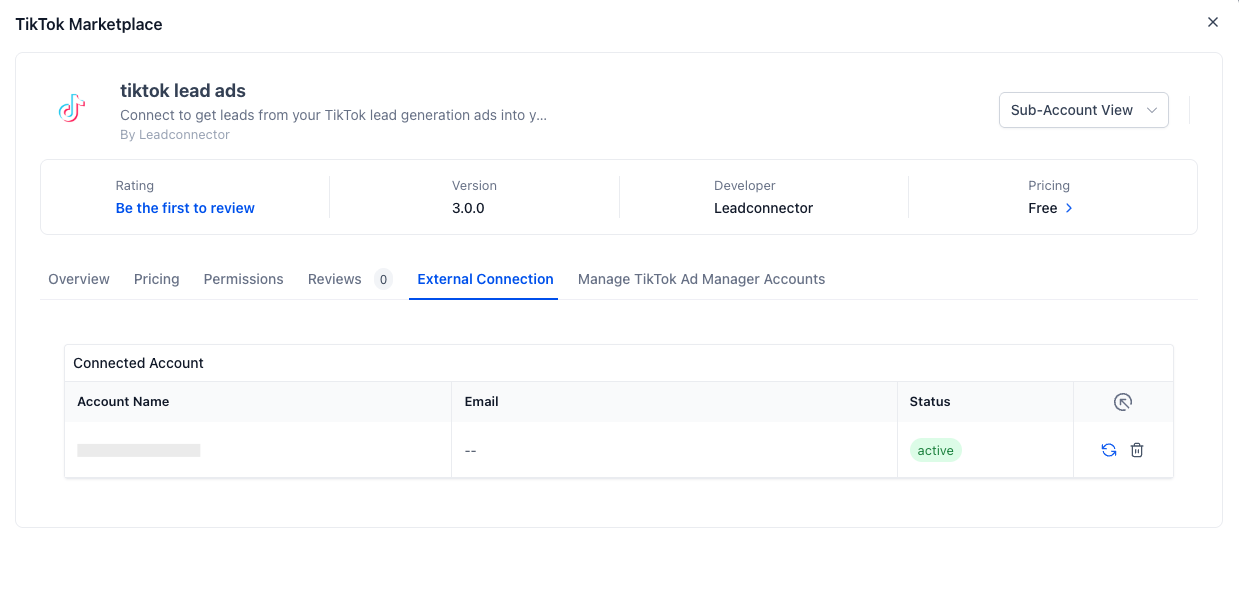Click the By Leadconnector byline
This screenshot has height=604, width=1239.
[175, 134]
